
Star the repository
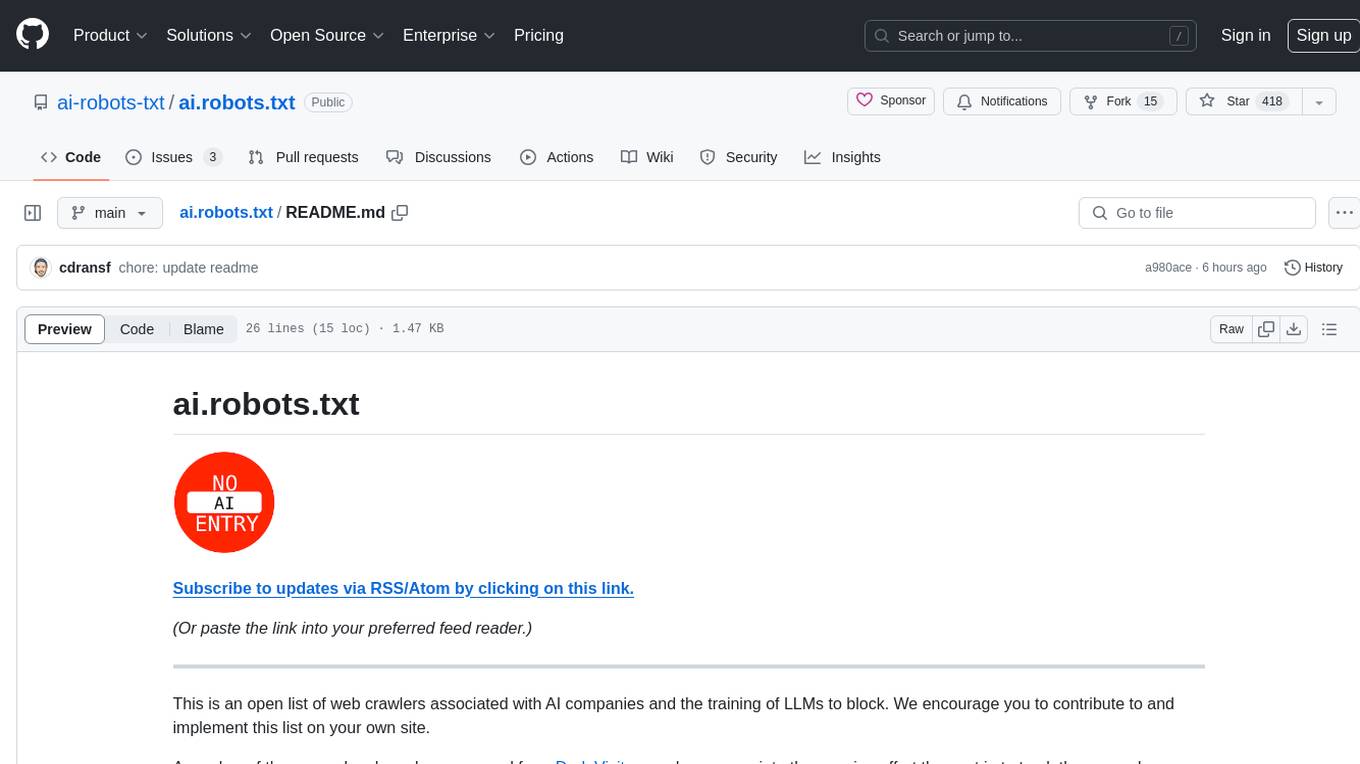click(x=1243, y=101)
